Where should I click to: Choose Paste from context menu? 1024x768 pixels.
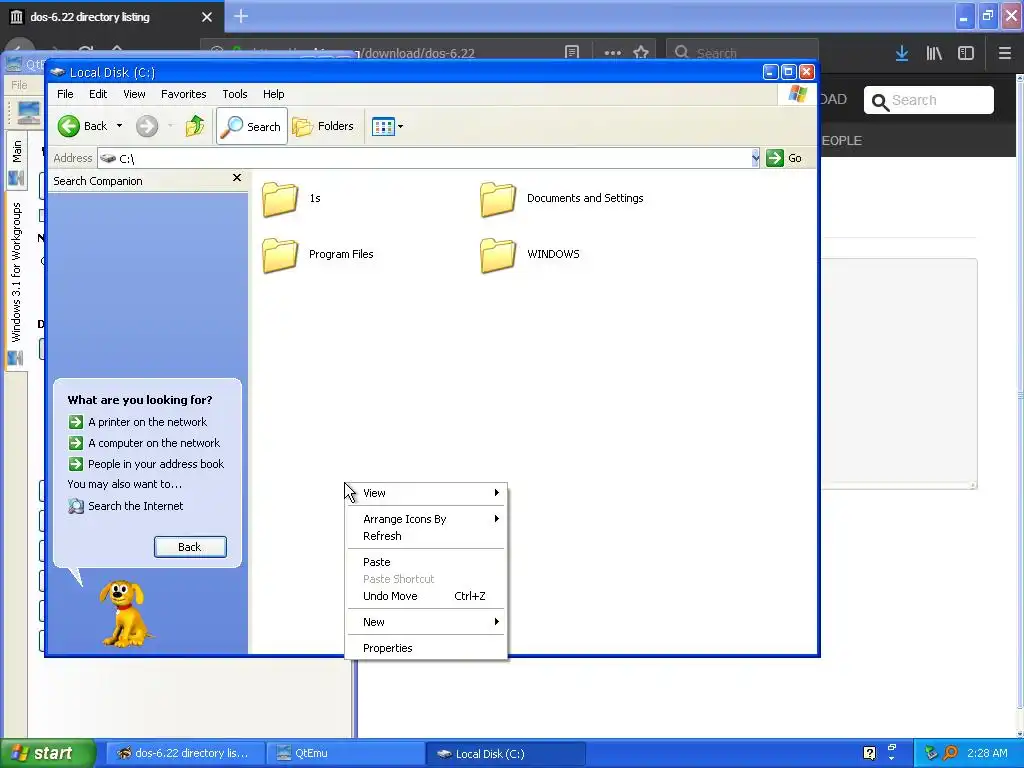pyautogui.click(x=426, y=562)
